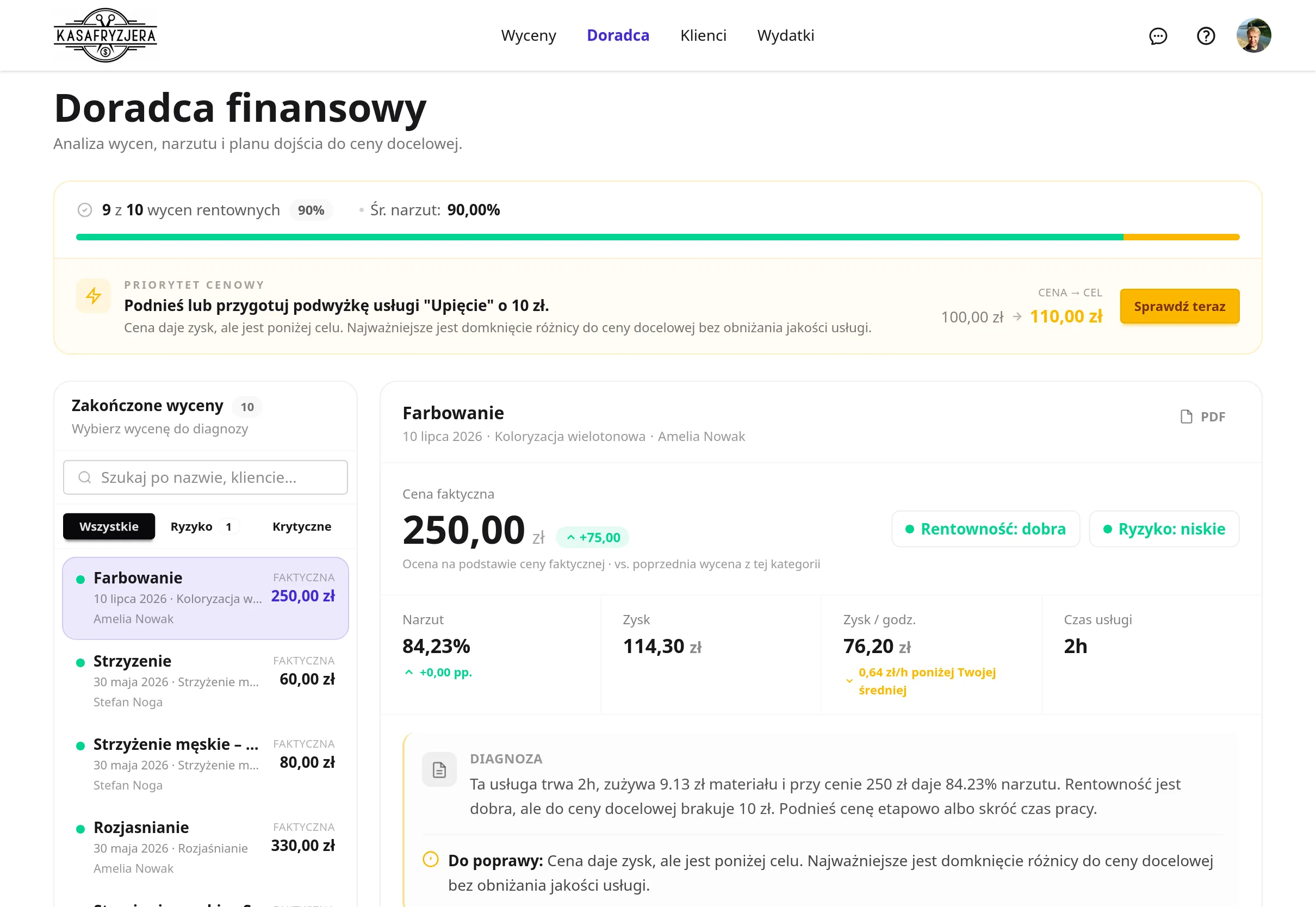Click the lightning bolt priority icon
The image size is (1316, 907).
pyautogui.click(x=94, y=295)
